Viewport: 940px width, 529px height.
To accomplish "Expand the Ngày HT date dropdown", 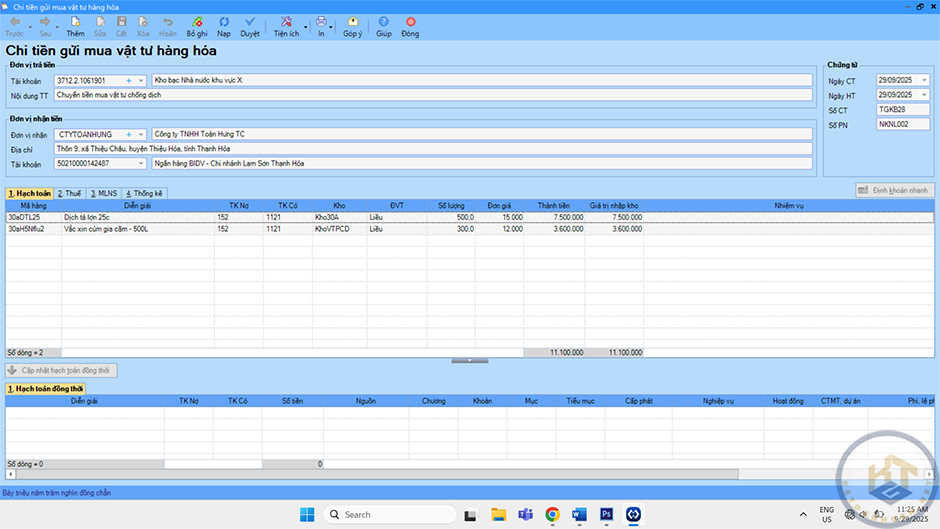I will click(x=924, y=95).
